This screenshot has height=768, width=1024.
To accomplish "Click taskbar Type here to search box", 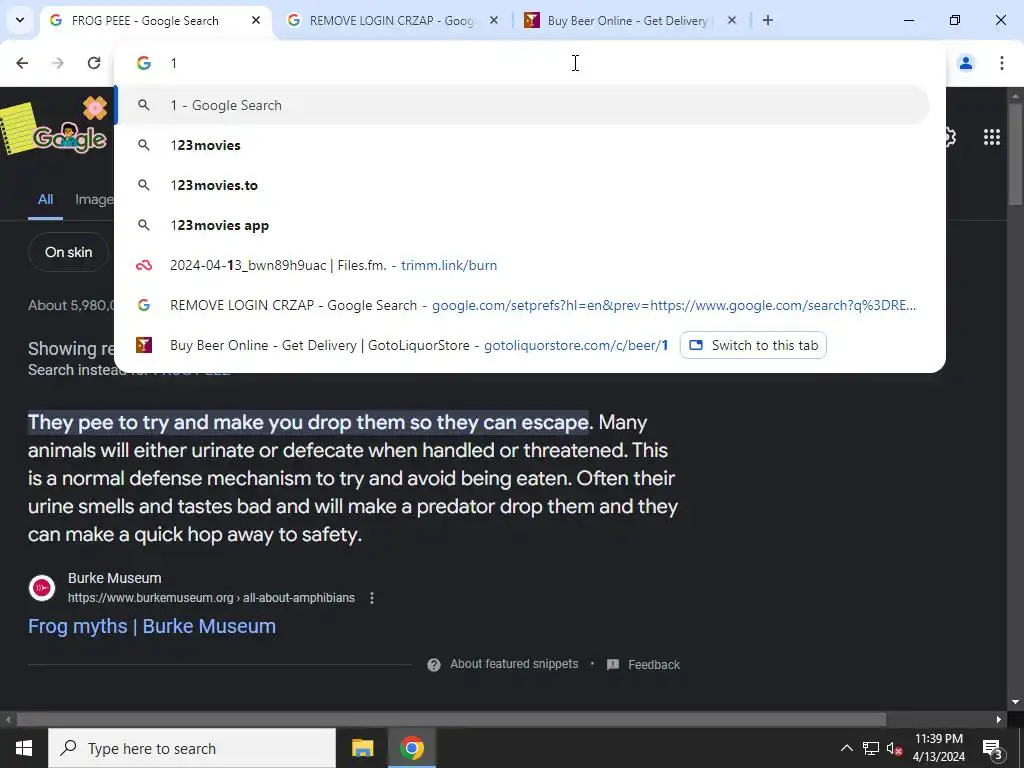I will (192, 748).
